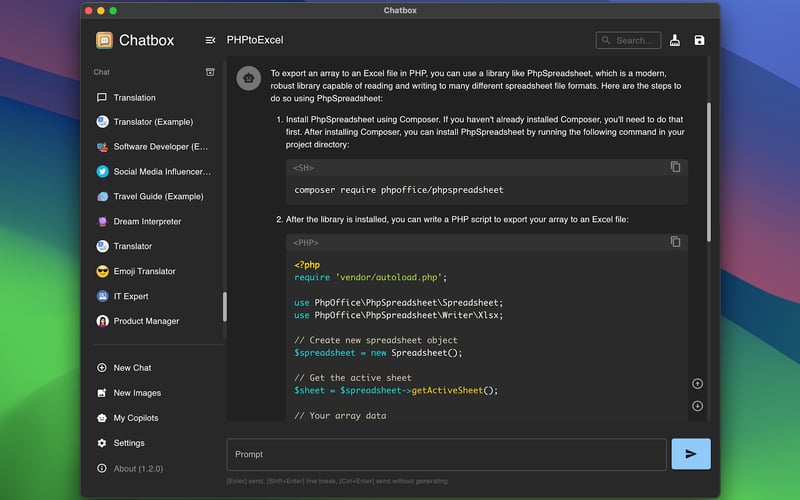Select the Software Developer example chat

(160, 147)
